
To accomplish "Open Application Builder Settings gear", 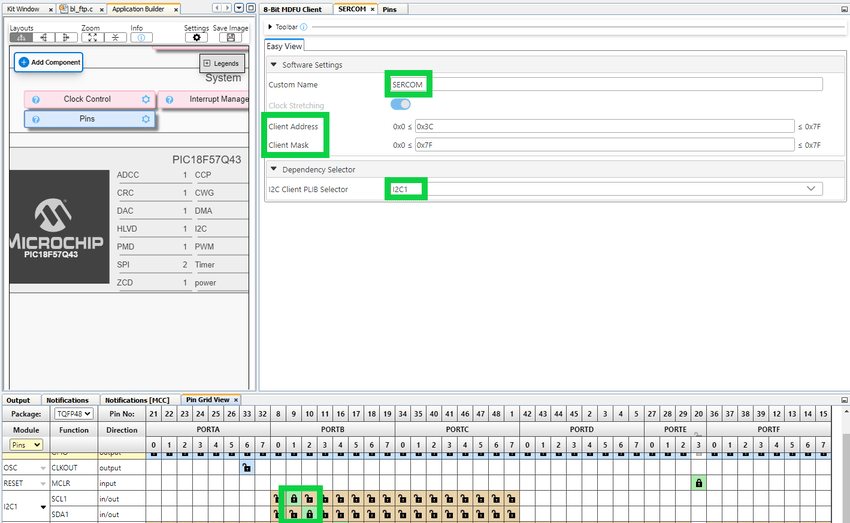I will tap(197, 38).
